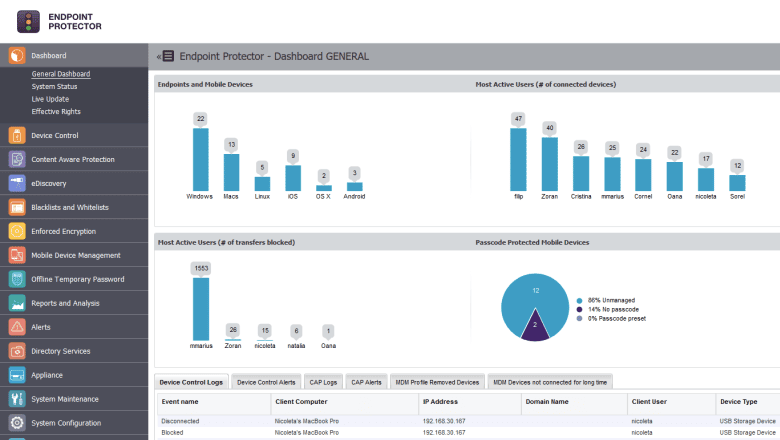Select Offline Temporary Password icon

pos(17,279)
